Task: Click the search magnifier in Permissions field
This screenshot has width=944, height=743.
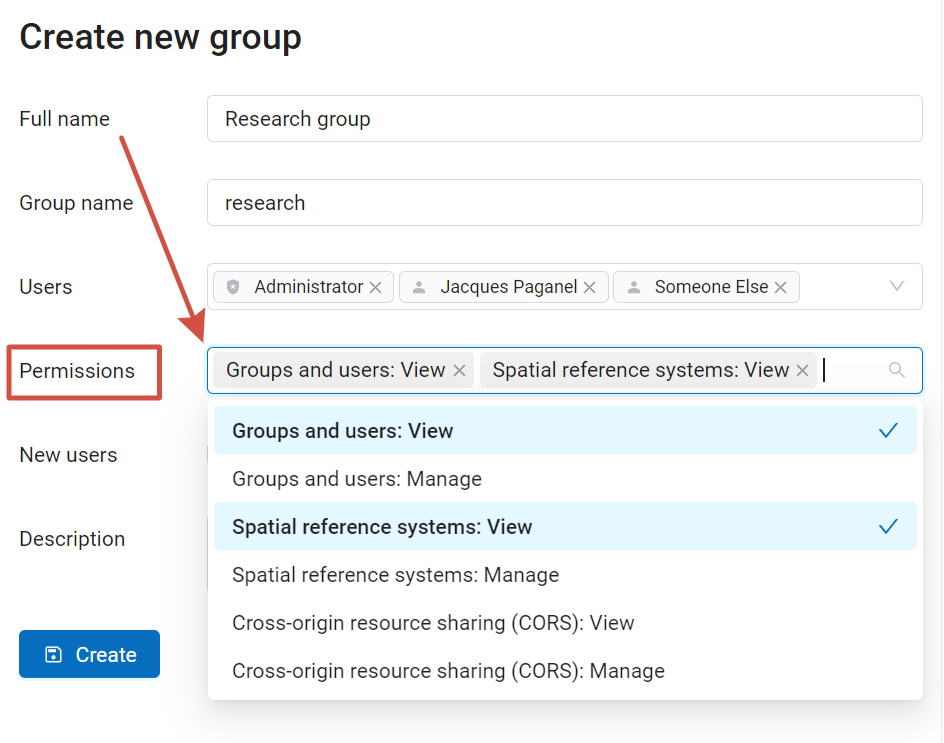Action: click(x=896, y=370)
